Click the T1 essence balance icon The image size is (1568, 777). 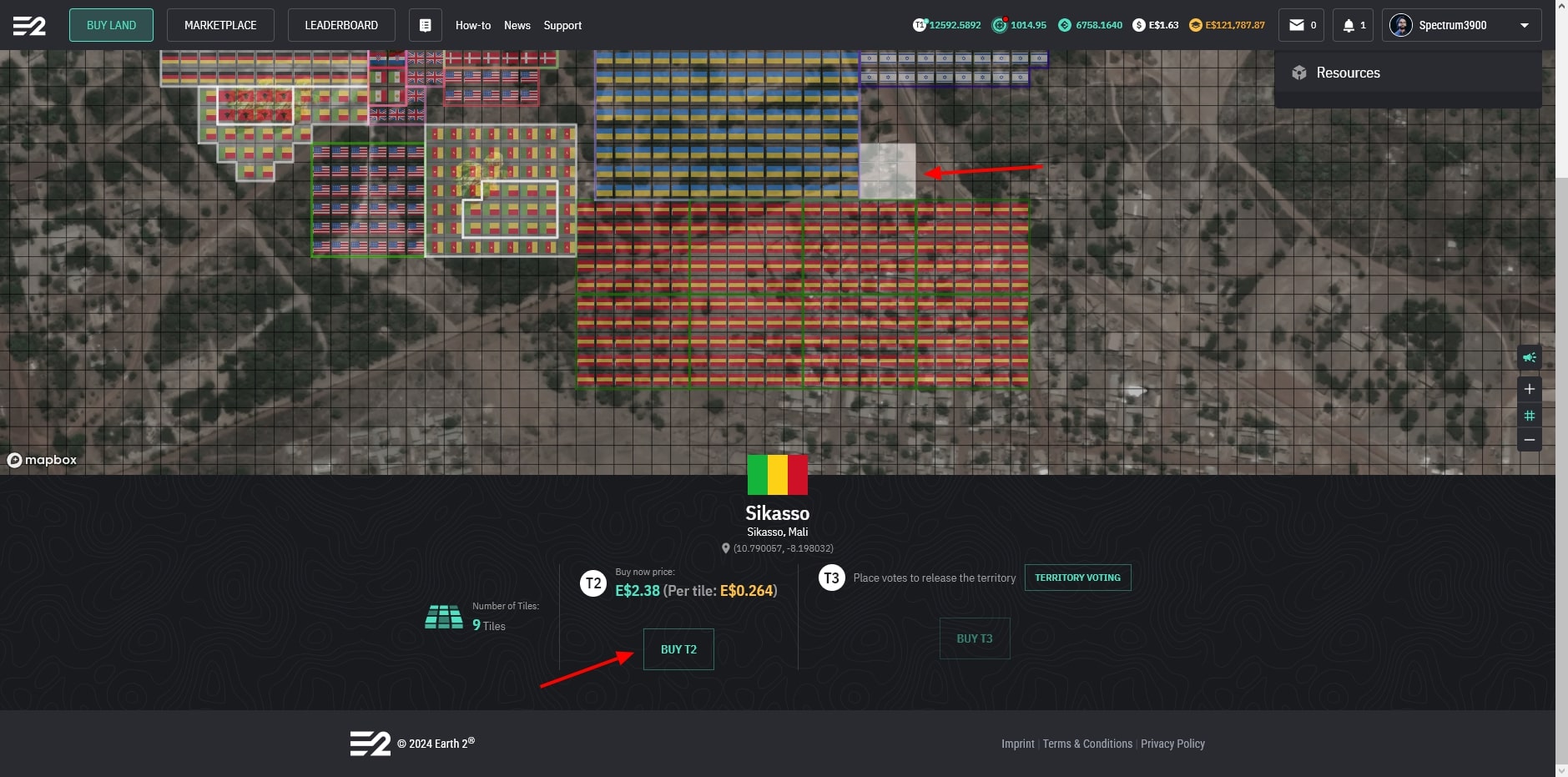(920, 25)
